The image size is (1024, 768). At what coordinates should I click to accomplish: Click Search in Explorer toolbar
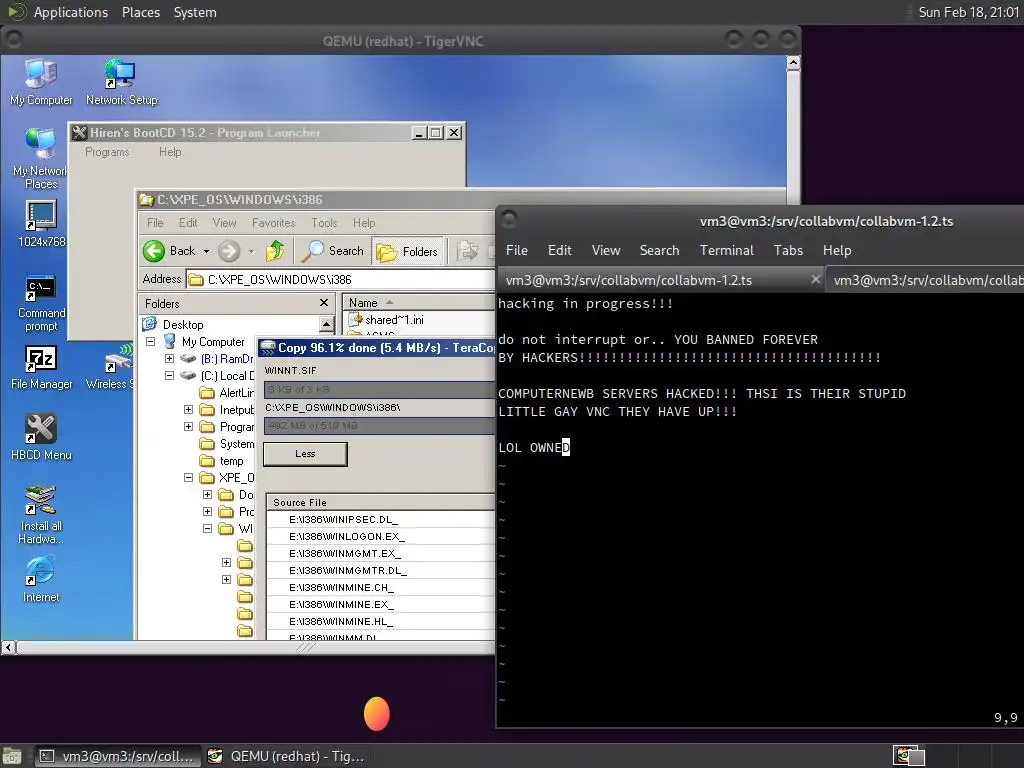pos(335,251)
